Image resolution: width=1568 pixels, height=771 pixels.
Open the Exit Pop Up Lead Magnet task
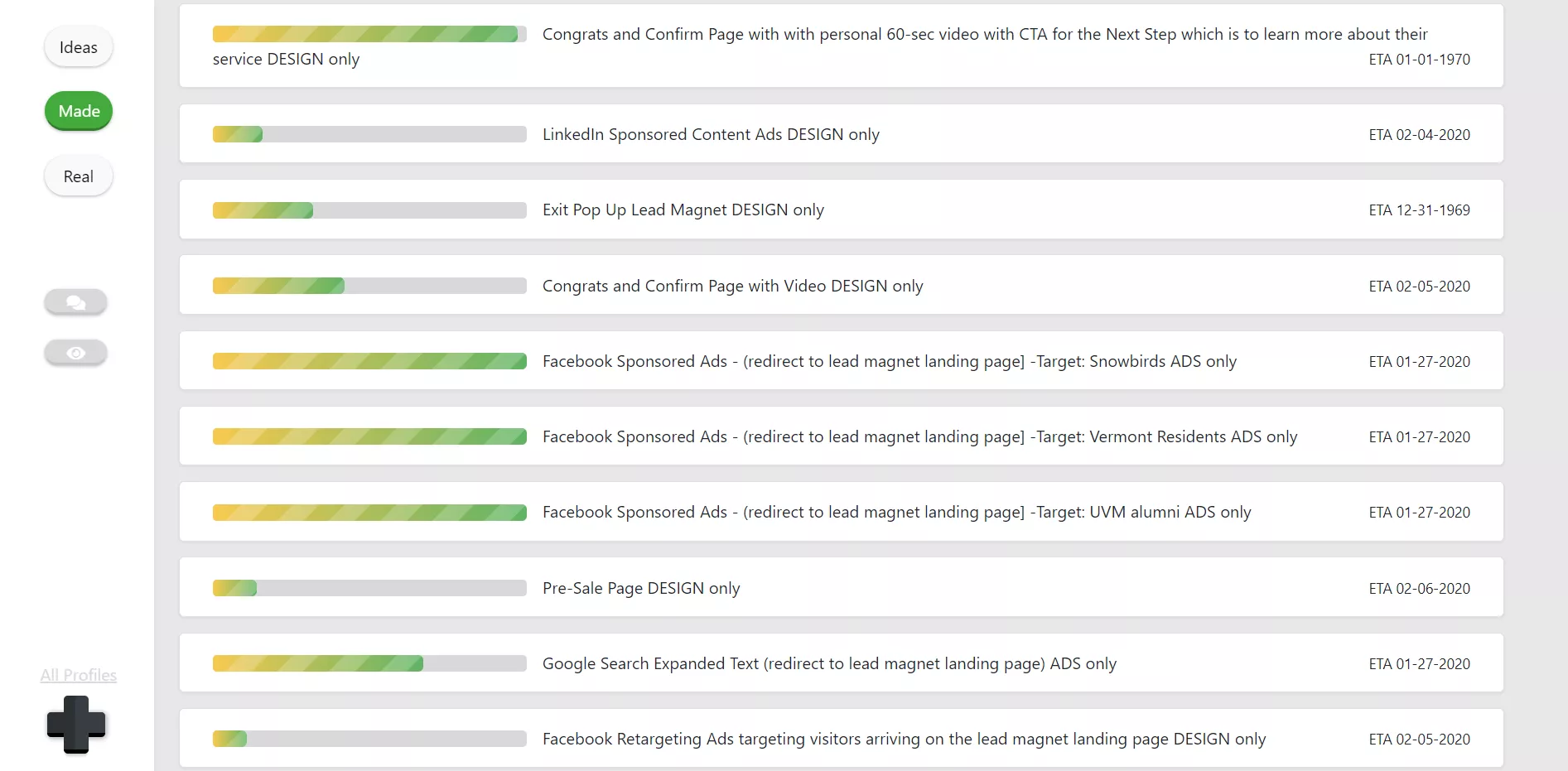tap(683, 210)
